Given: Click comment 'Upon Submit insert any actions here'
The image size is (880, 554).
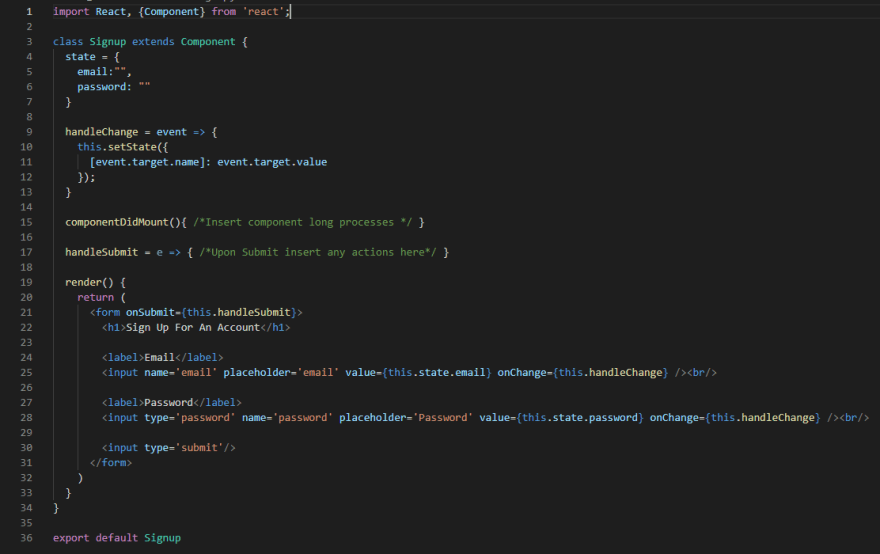Looking at the screenshot, I should coord(318,253).
